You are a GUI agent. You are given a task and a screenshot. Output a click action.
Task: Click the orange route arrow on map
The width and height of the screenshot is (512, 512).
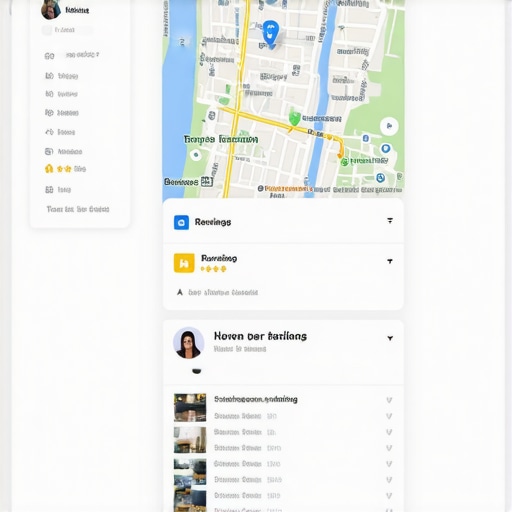point(340,154)
